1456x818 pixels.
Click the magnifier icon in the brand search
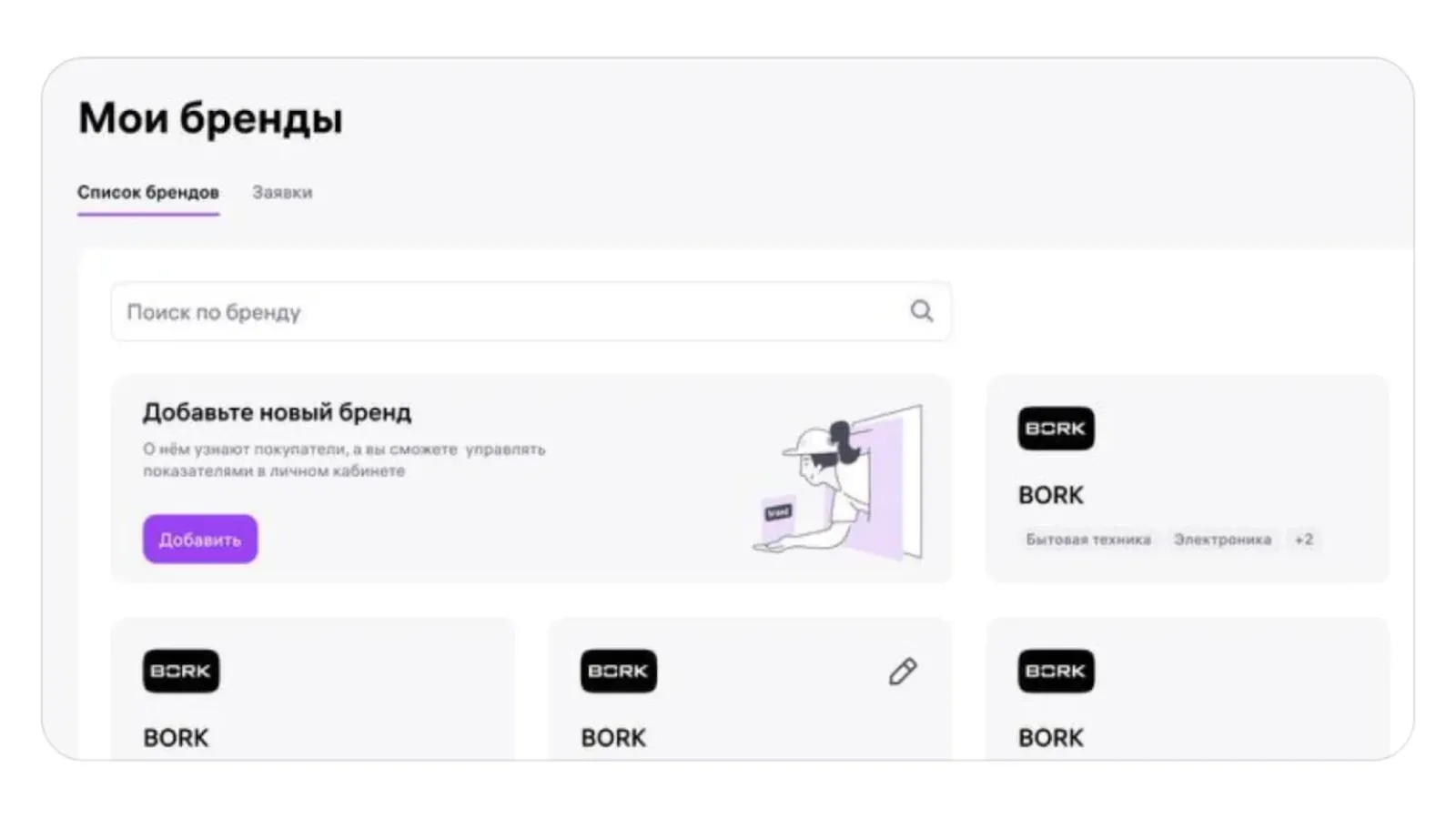[x=921, y=311]
